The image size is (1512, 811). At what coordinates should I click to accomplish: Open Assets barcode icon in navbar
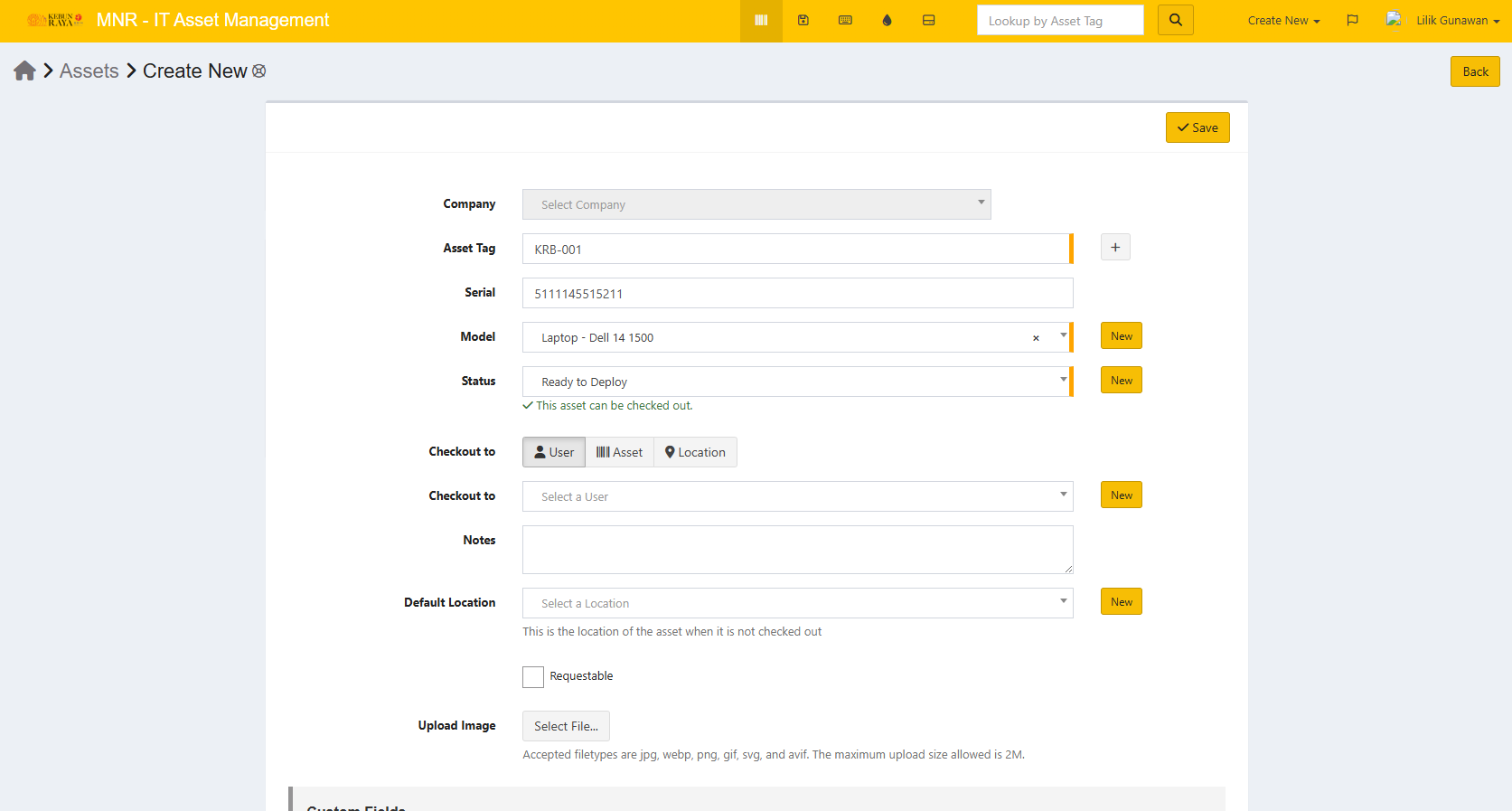coord(761,21)
